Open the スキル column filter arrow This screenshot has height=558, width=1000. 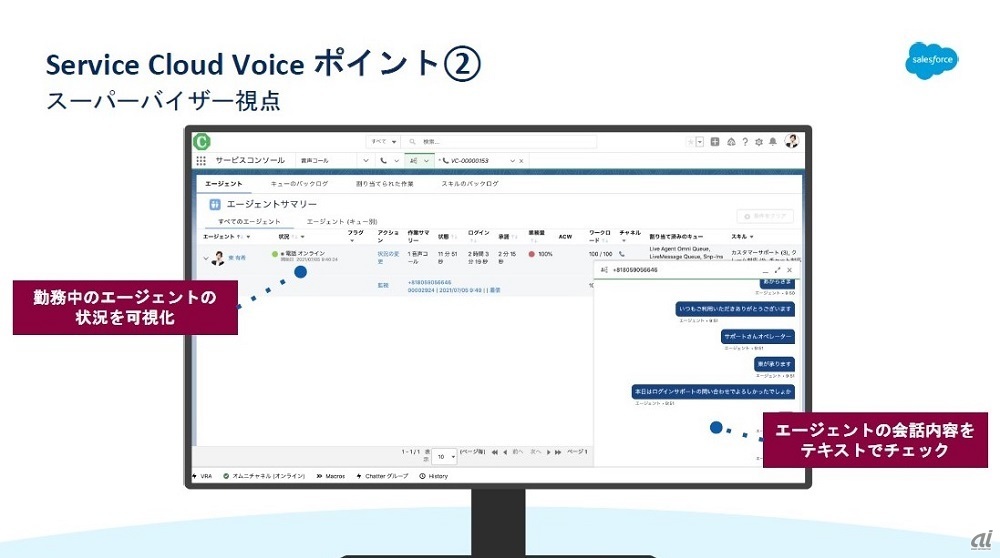[x=752, y=237]
